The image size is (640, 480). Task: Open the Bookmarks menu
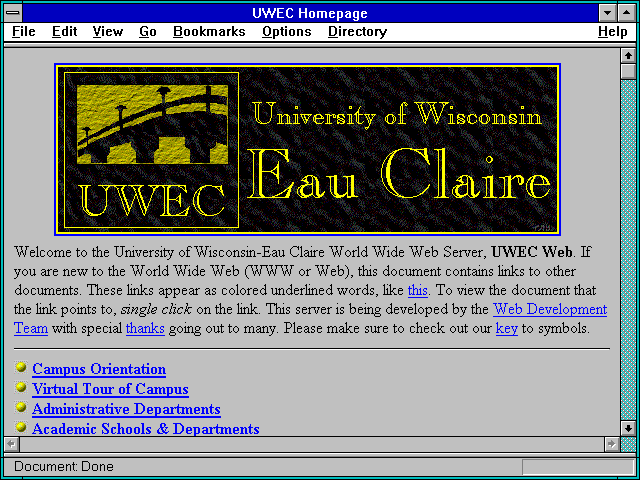(x=209, y=31)
